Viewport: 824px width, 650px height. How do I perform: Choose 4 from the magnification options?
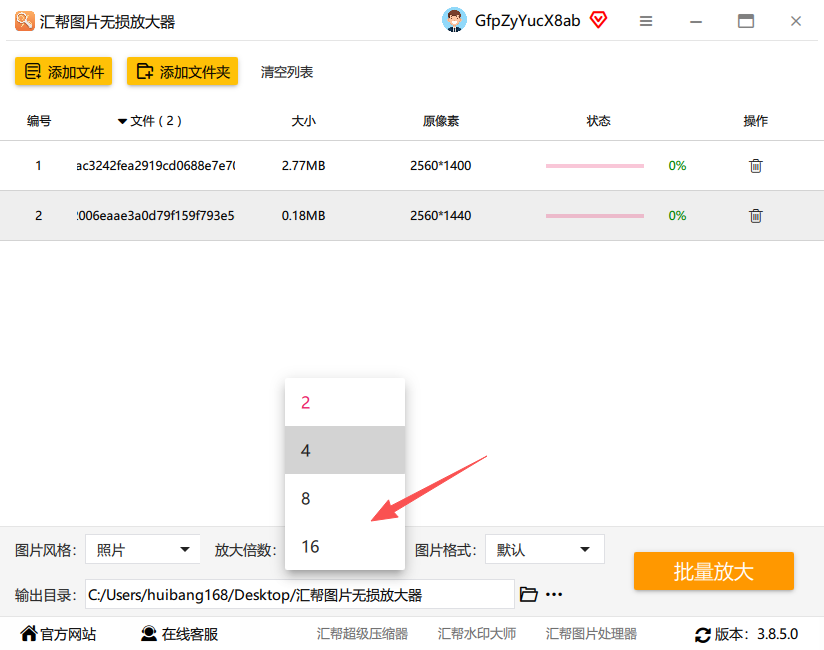click(345, 450)
